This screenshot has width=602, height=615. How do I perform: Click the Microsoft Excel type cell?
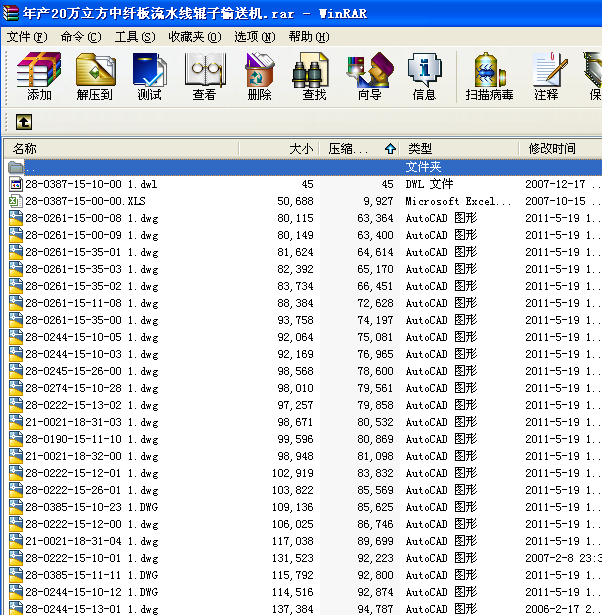tap(458, 201)
